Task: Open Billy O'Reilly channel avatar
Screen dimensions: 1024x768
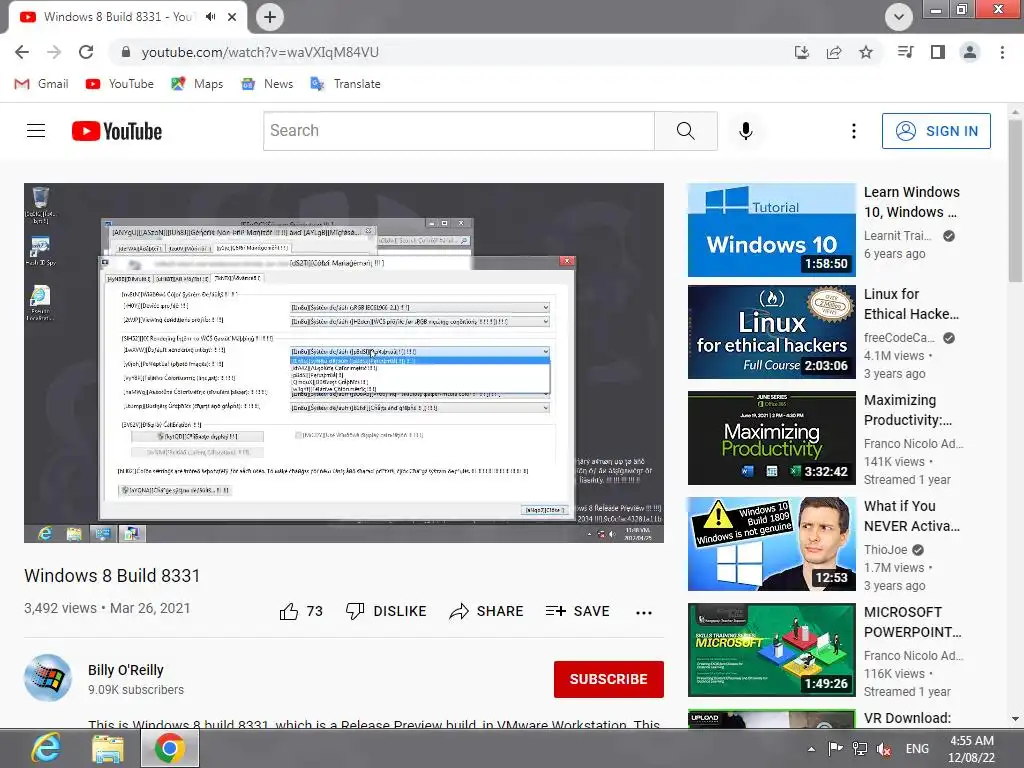Action: point(48,678)
